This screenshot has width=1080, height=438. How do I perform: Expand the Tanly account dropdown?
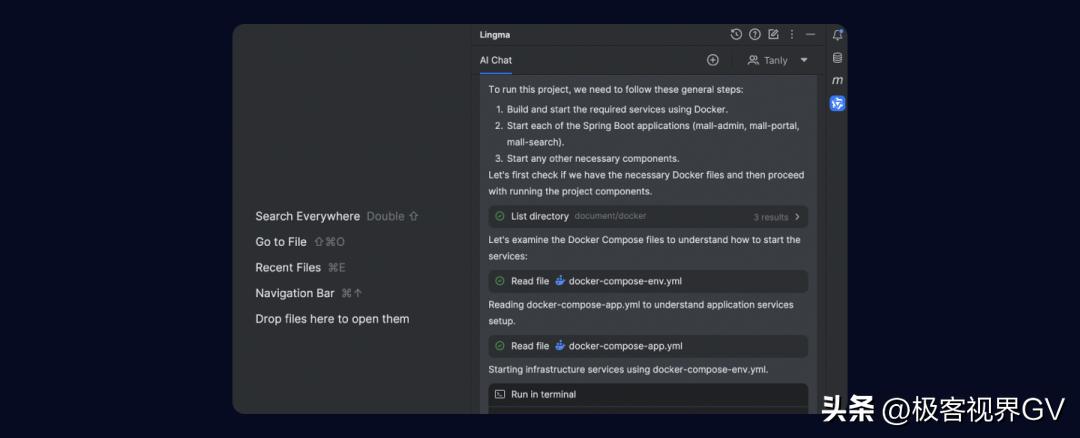(804, 60)
